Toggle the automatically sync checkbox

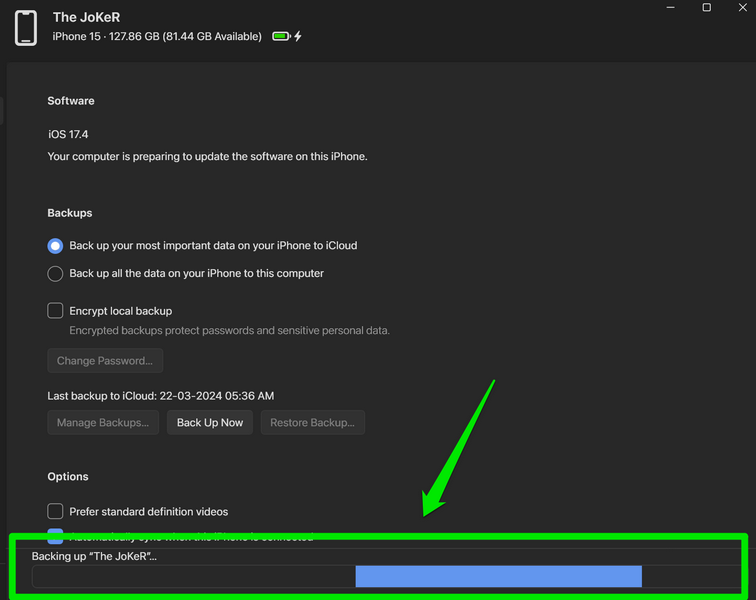[x=56, y=536]
